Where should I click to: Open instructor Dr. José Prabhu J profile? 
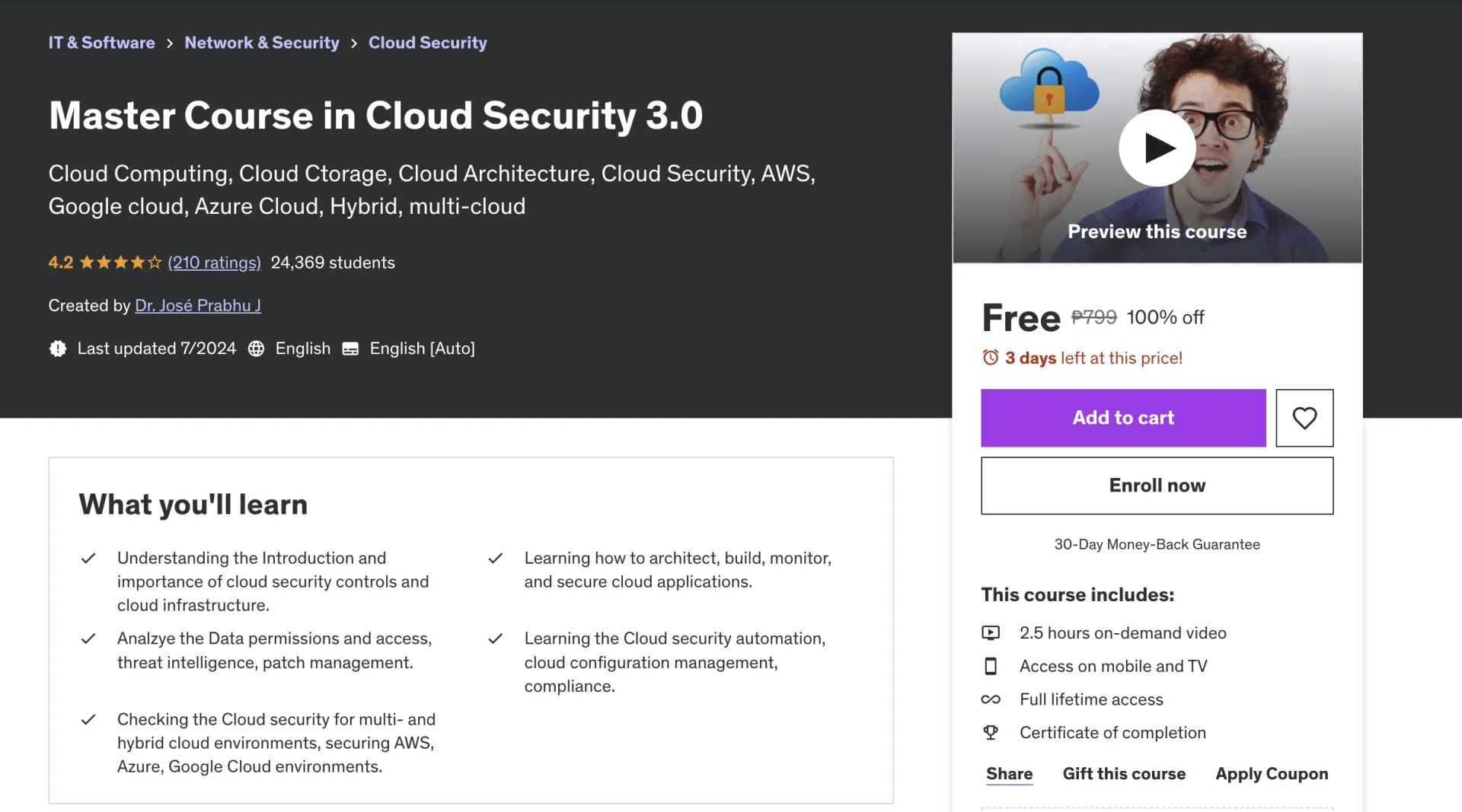tap(198, 305)
